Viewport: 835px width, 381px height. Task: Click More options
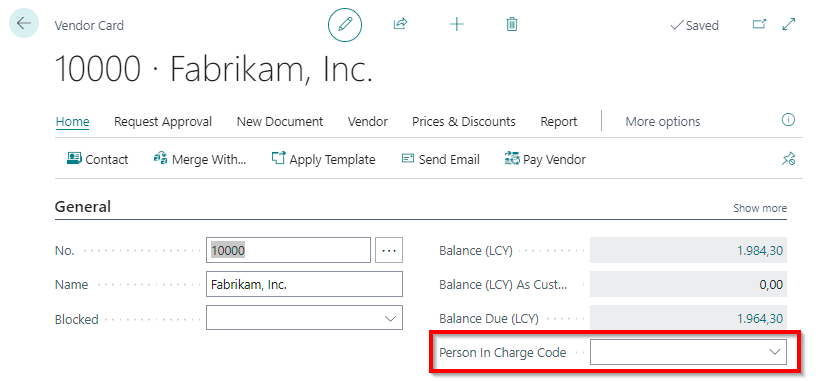(662, 121)
